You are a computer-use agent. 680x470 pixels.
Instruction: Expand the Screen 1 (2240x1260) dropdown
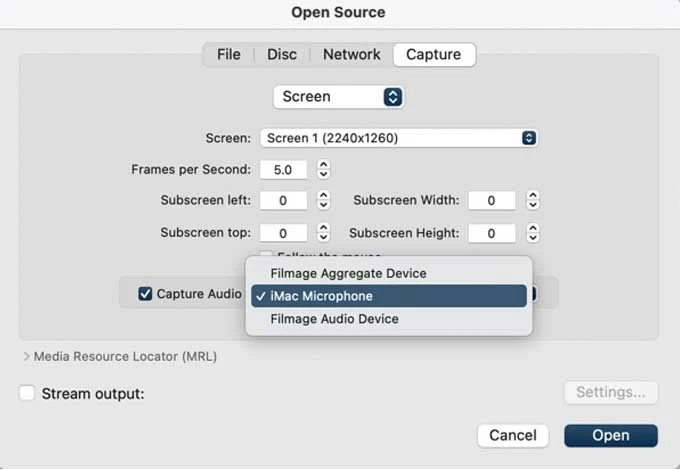[x=398, y=138]
